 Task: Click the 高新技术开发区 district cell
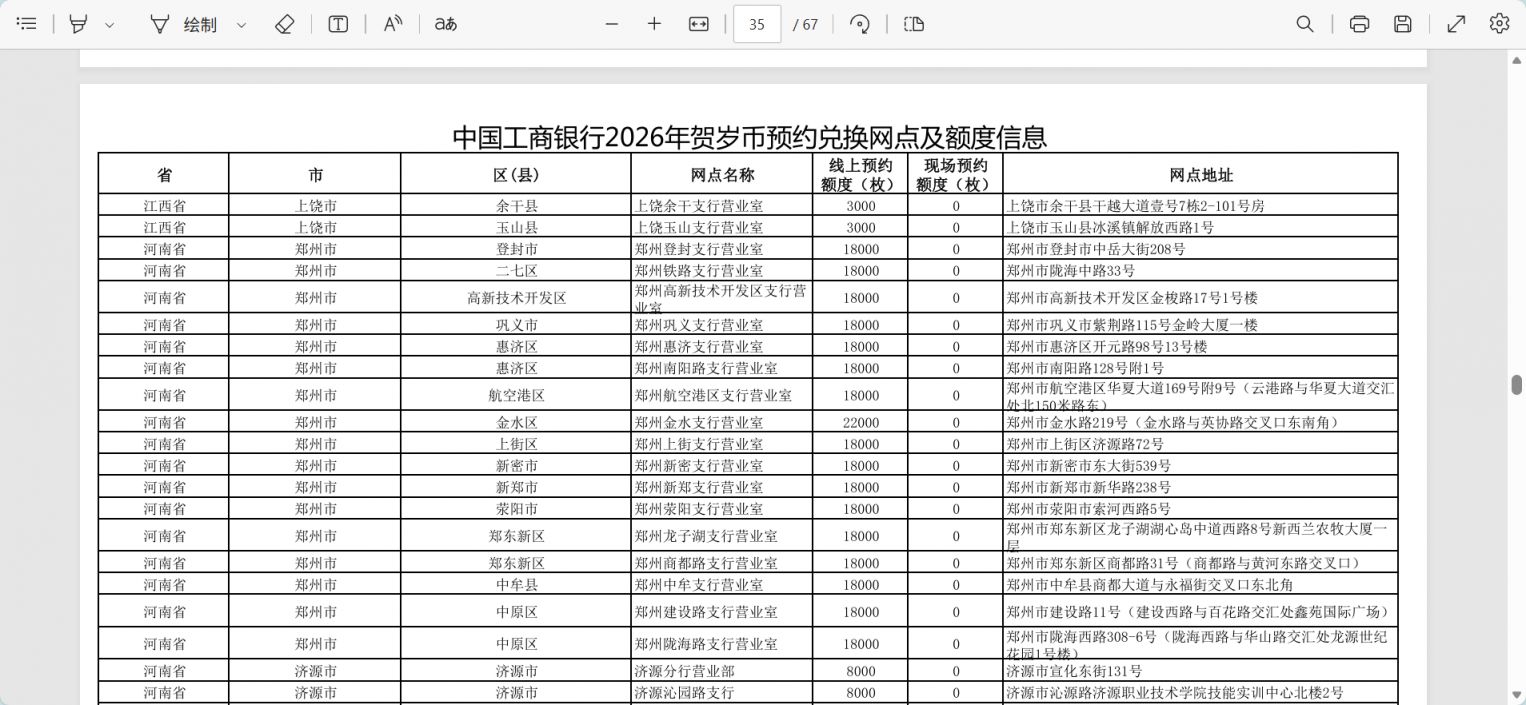[x=516, y=298]
